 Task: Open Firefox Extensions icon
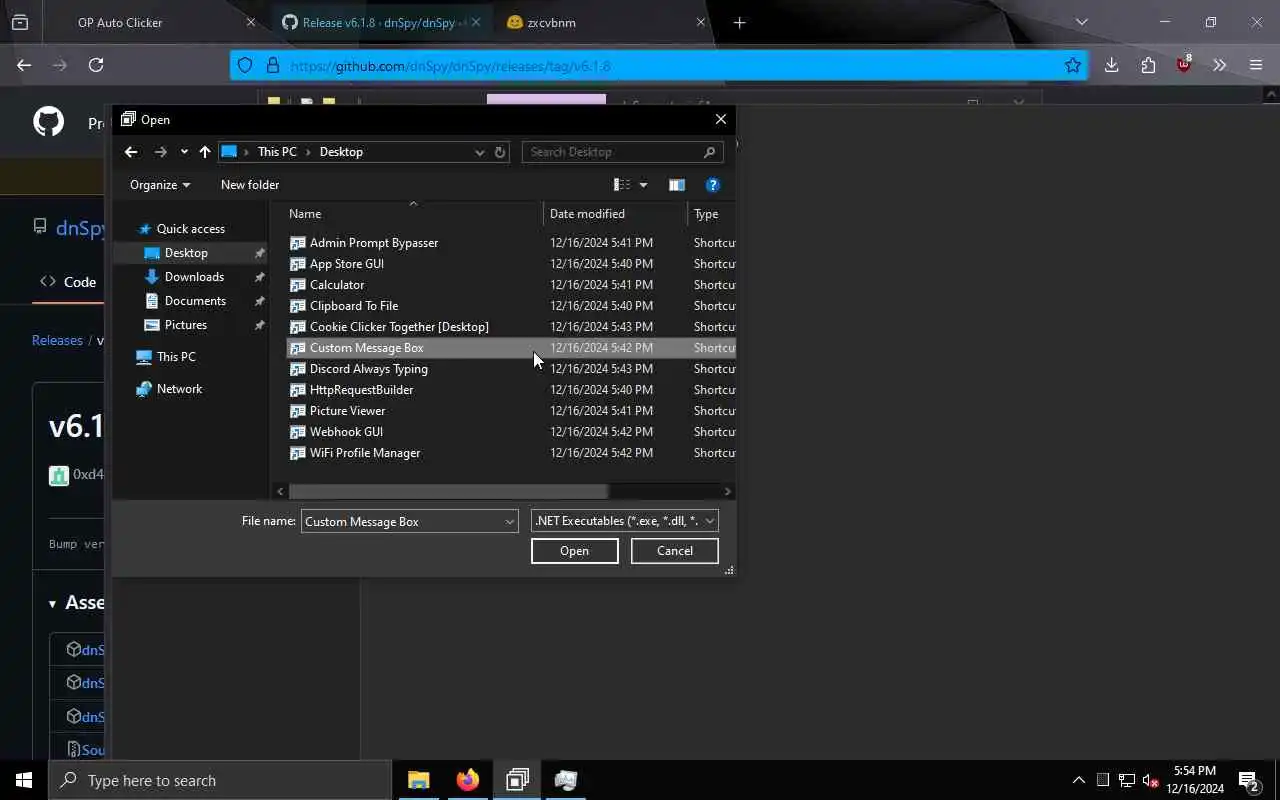click(x=1148, y=65)
